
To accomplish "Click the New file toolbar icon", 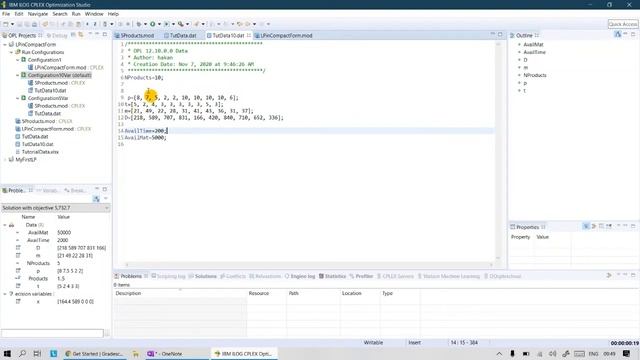I will click(6, 24).
